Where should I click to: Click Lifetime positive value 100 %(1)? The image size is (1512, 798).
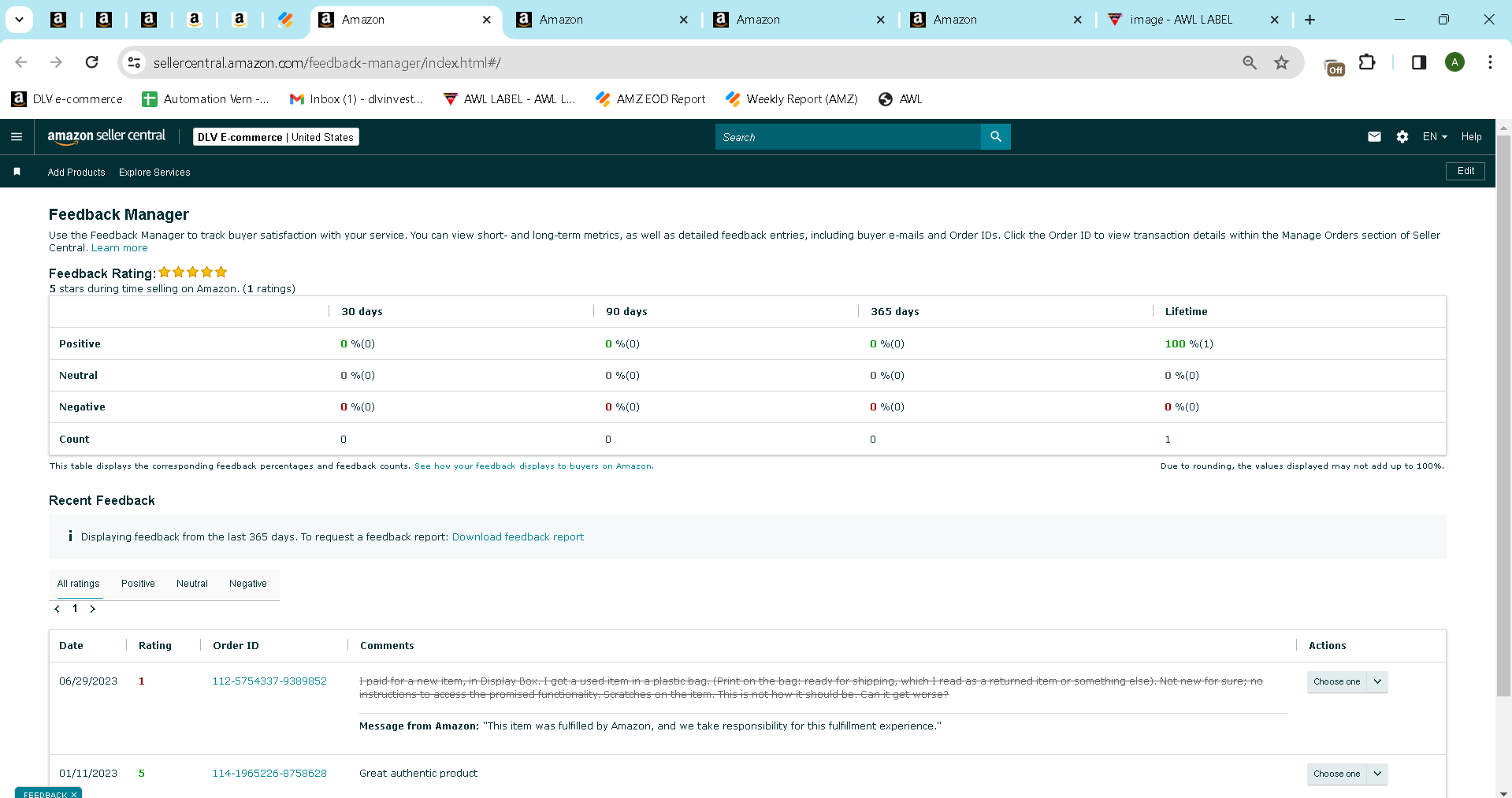pos(1189,344)
